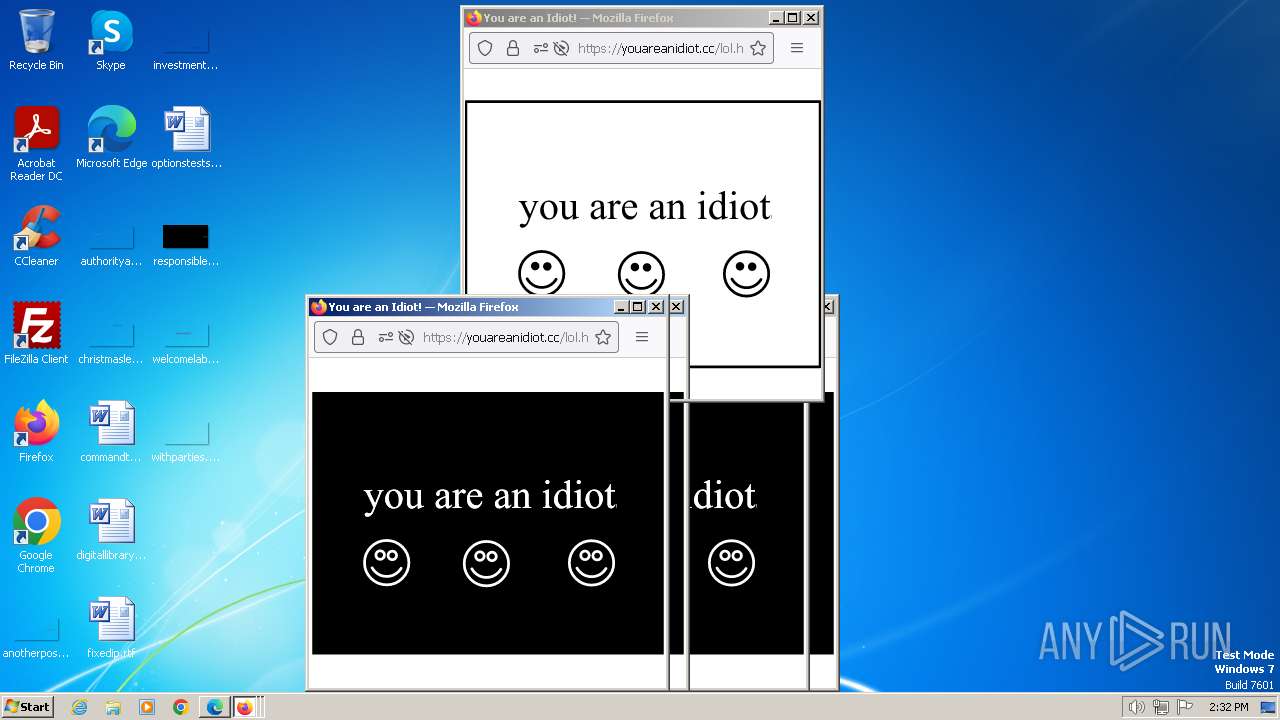Open optionstests Word document
This screenshot has width=1280, height=720.
coord(186,138)
